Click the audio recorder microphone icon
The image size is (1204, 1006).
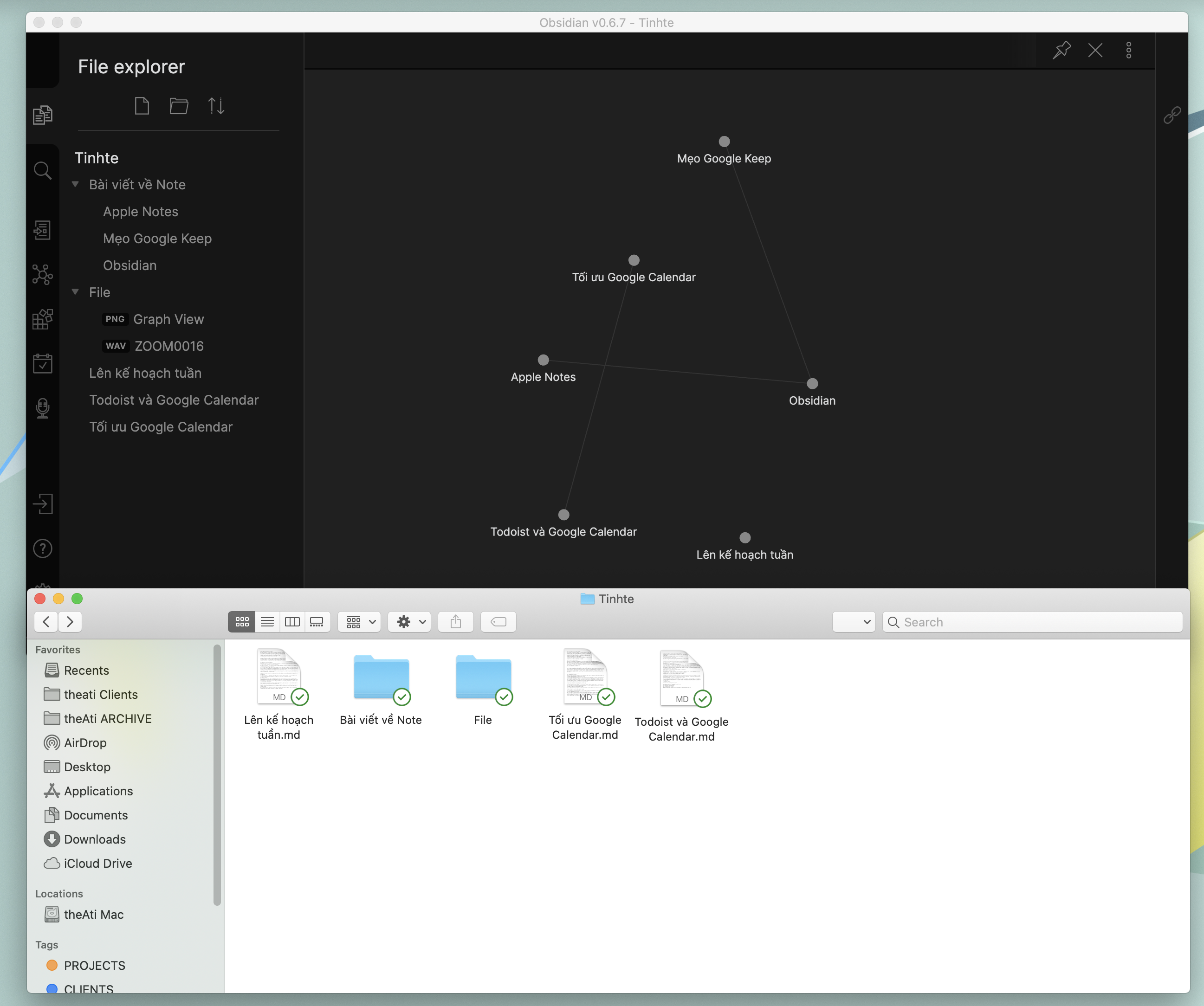tap(42, 408)
